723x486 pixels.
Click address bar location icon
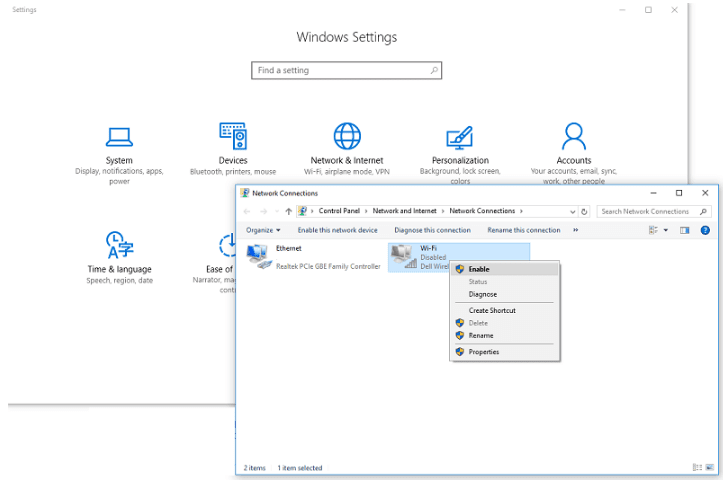tap(302, 211)
